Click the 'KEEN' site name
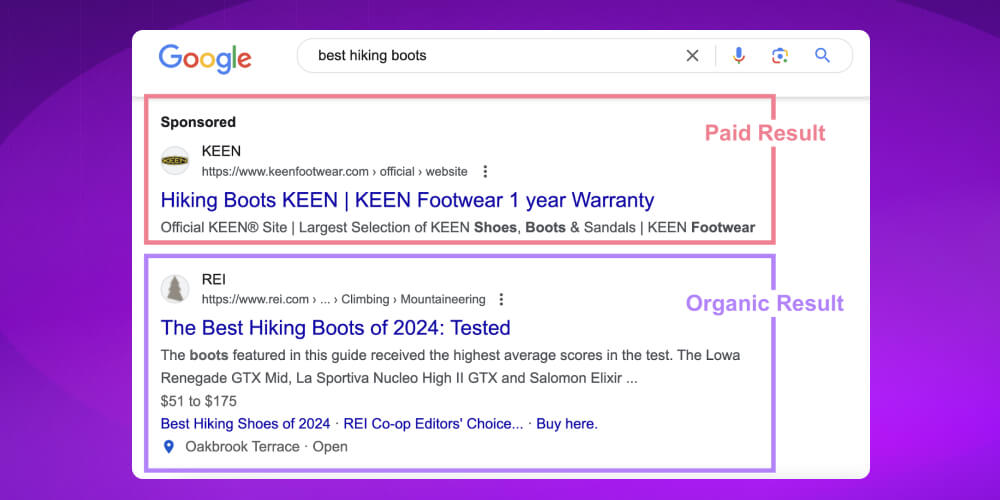Screen dimensions: 1000x500 click(x=221, y=151)
